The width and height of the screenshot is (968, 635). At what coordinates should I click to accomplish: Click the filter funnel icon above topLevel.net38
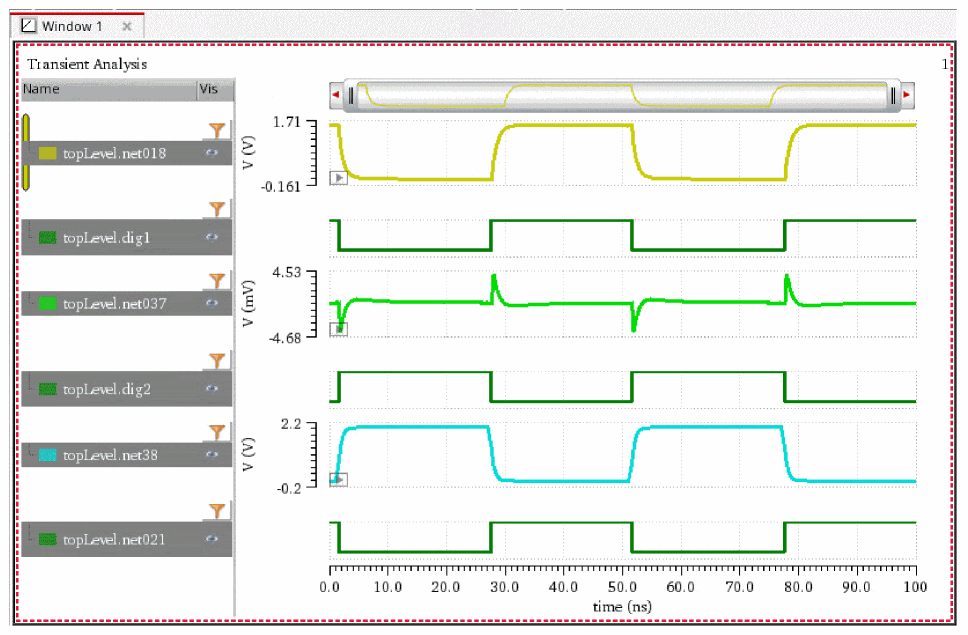pos(217,432)
